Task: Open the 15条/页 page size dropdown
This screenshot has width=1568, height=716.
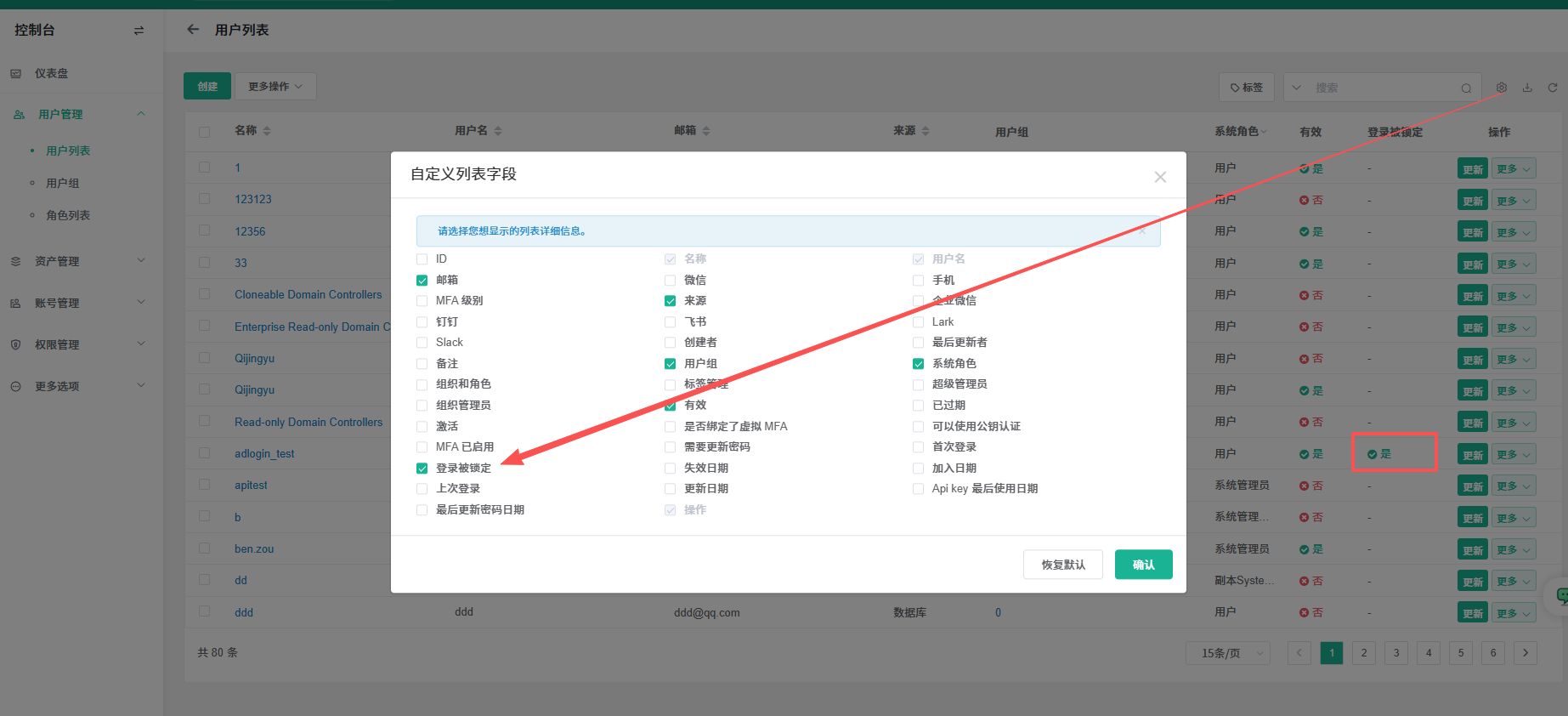Action: [x=1228, y=653]
